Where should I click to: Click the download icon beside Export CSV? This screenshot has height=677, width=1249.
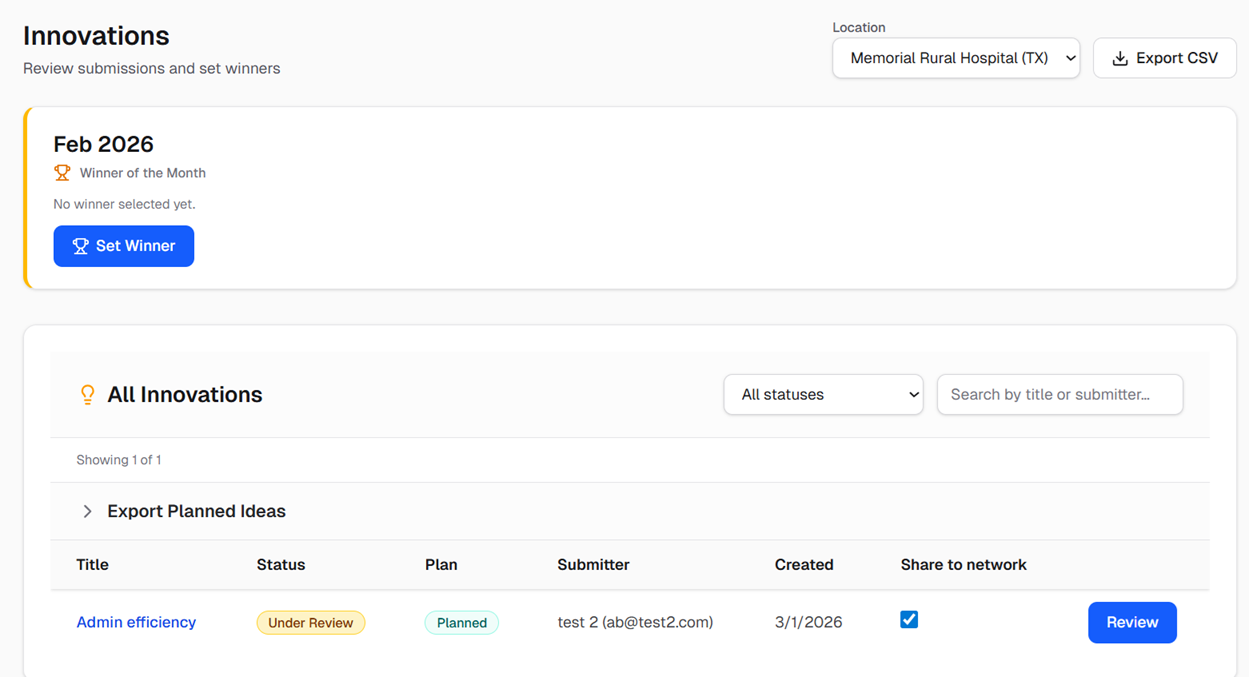[x=1120, y=59]
